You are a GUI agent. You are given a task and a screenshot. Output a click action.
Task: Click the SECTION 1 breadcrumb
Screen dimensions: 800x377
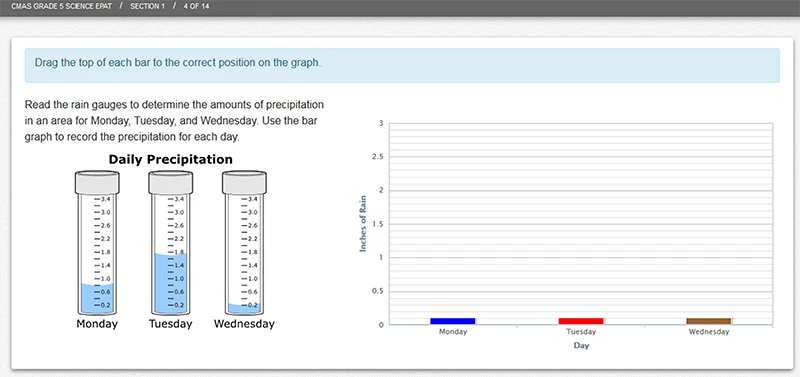point(147,7)
